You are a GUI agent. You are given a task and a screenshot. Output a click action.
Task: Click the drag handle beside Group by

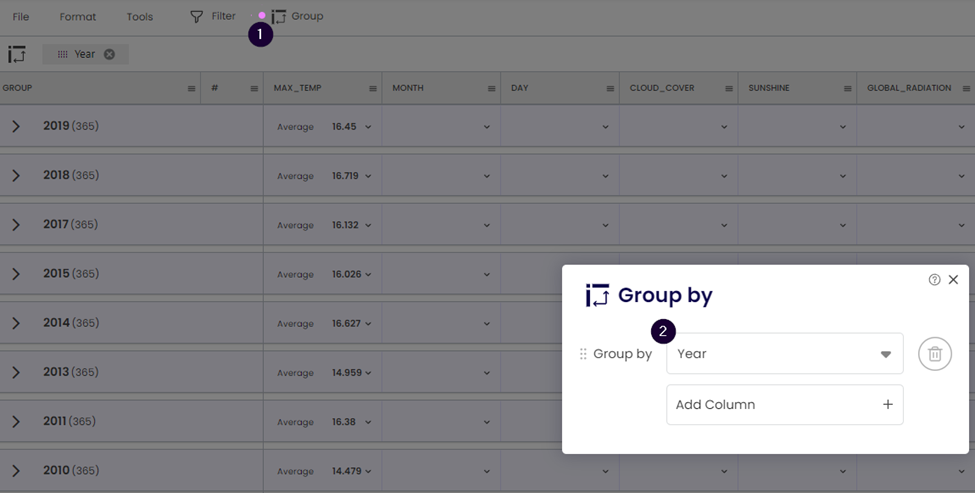(583, 354)
